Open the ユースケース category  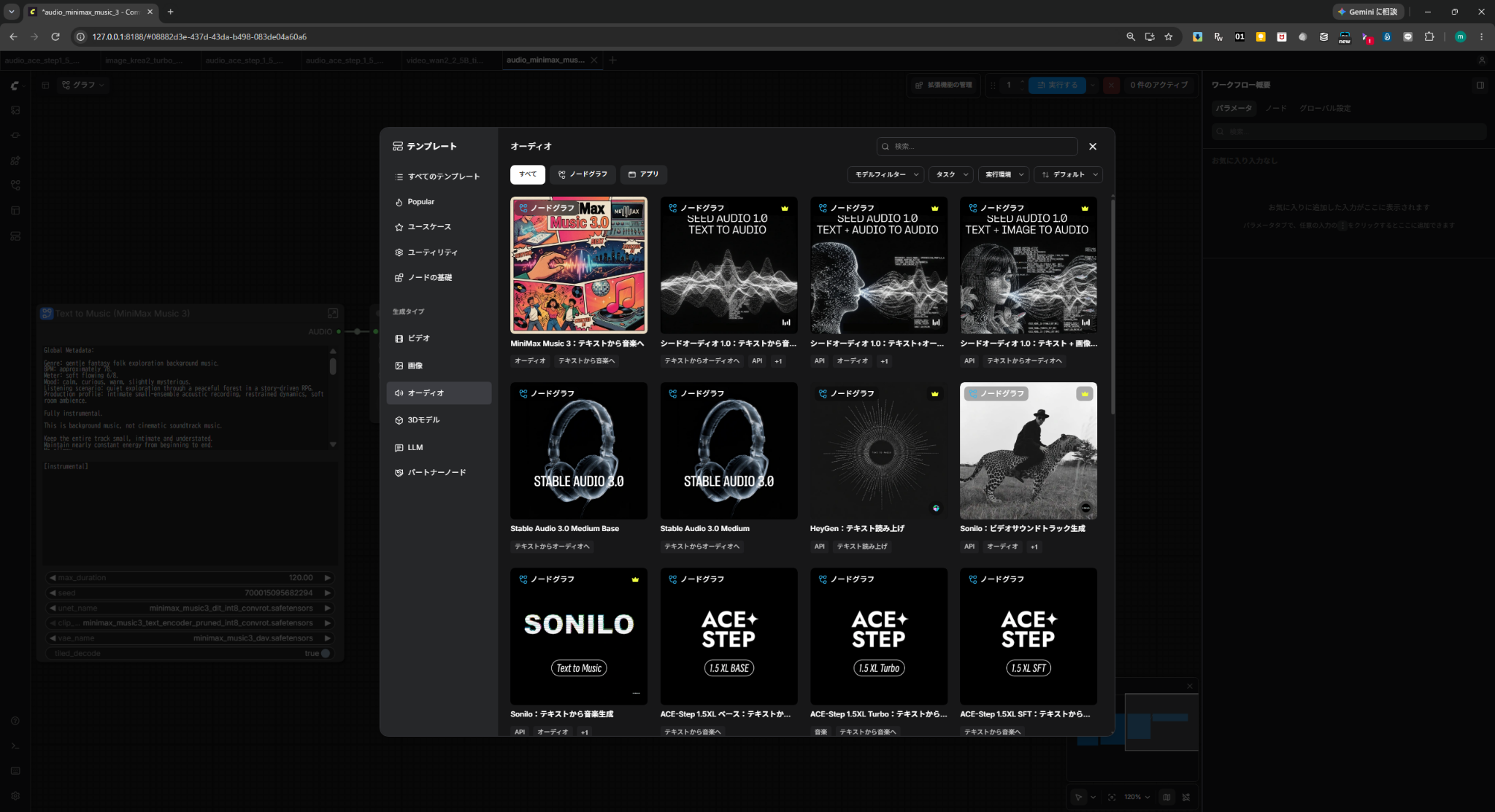pos(439,227)
